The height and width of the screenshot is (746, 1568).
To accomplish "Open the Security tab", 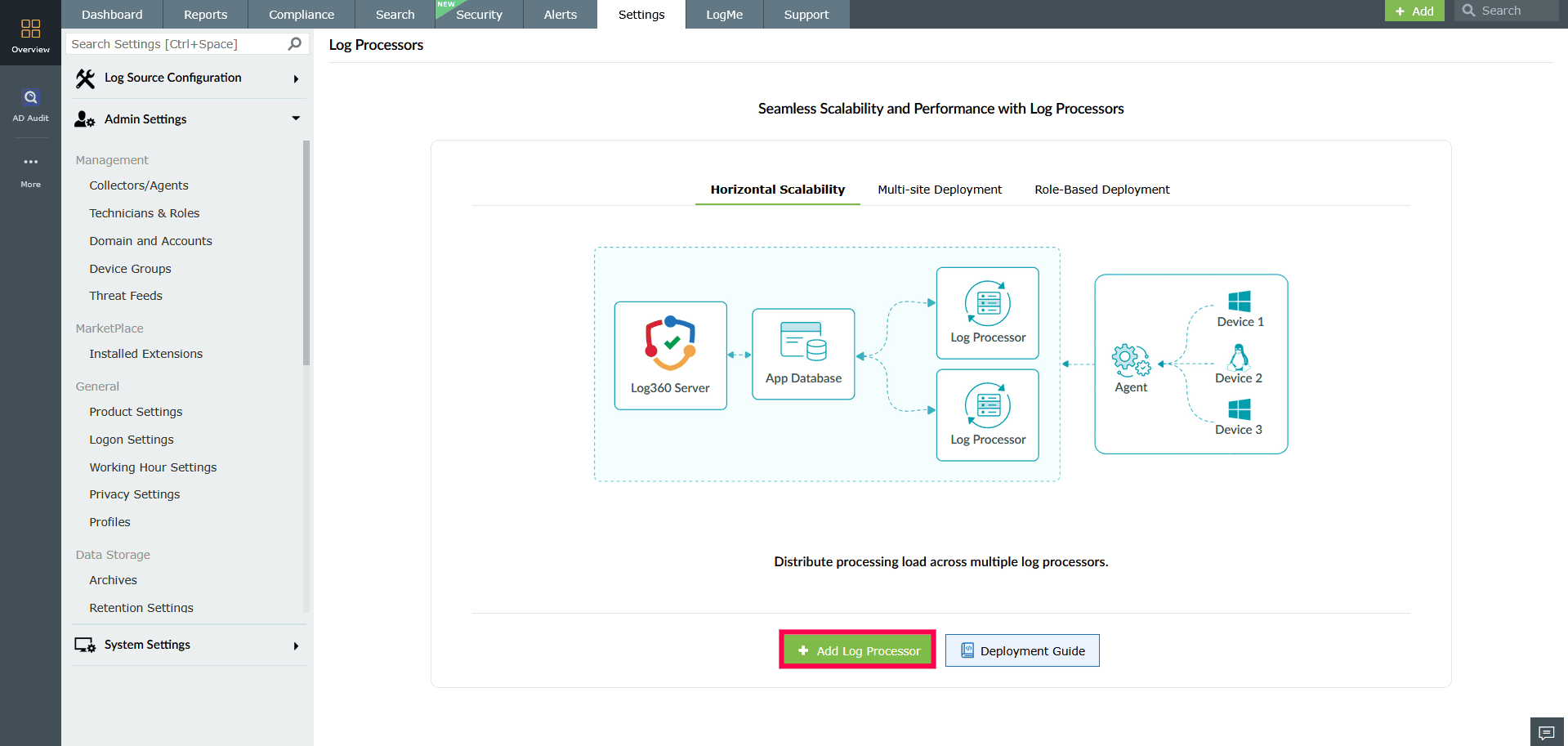I will tap(480, 15).
